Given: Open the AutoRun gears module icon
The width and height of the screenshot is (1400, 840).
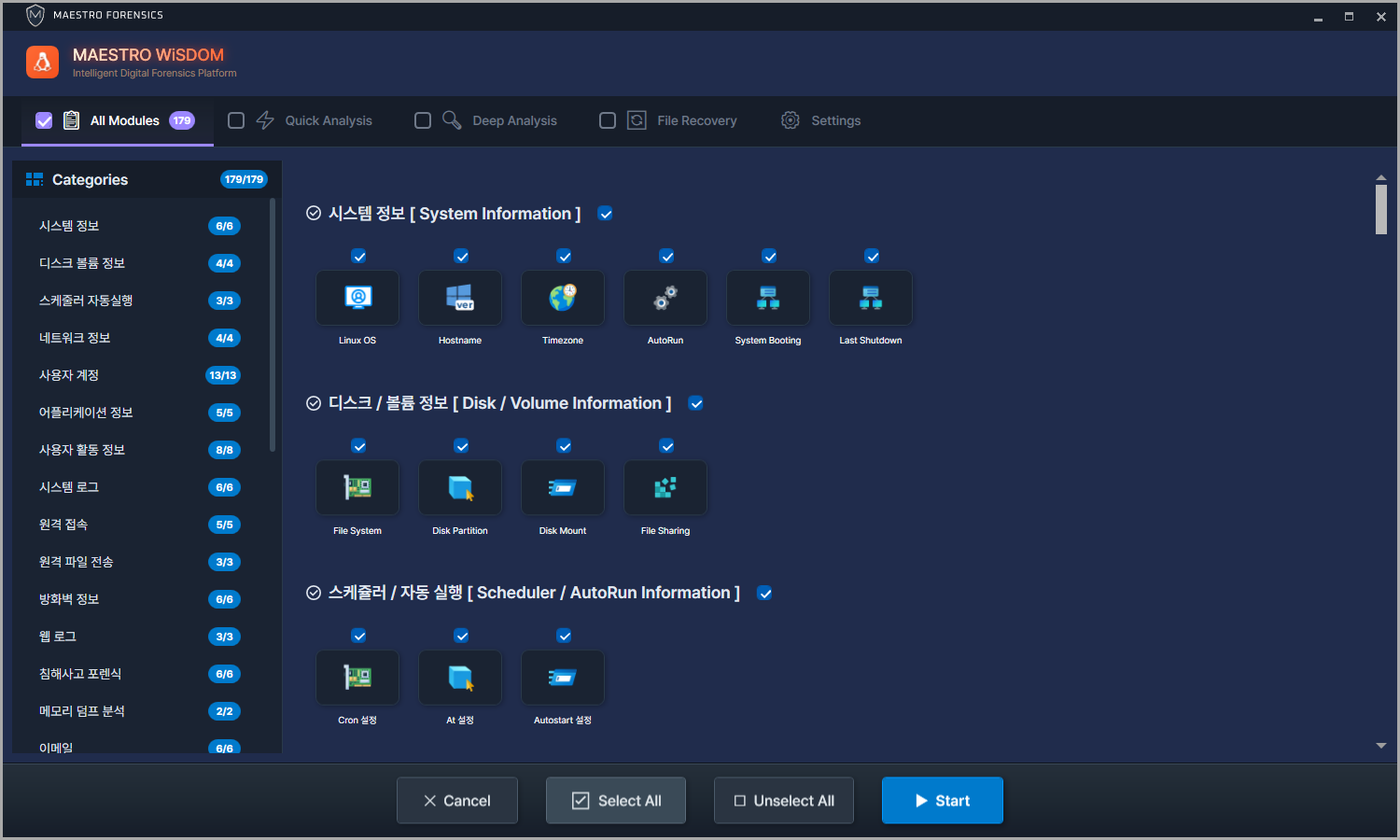Looking at the screenshot, I should [x=665, y=298].
